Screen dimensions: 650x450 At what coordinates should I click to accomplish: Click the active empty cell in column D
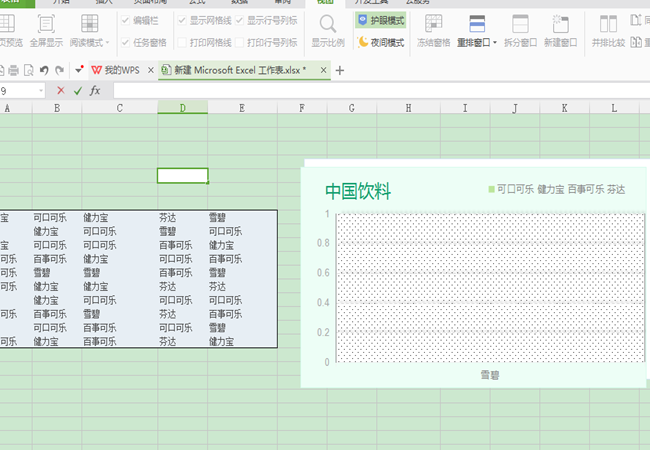coord(182,175)
